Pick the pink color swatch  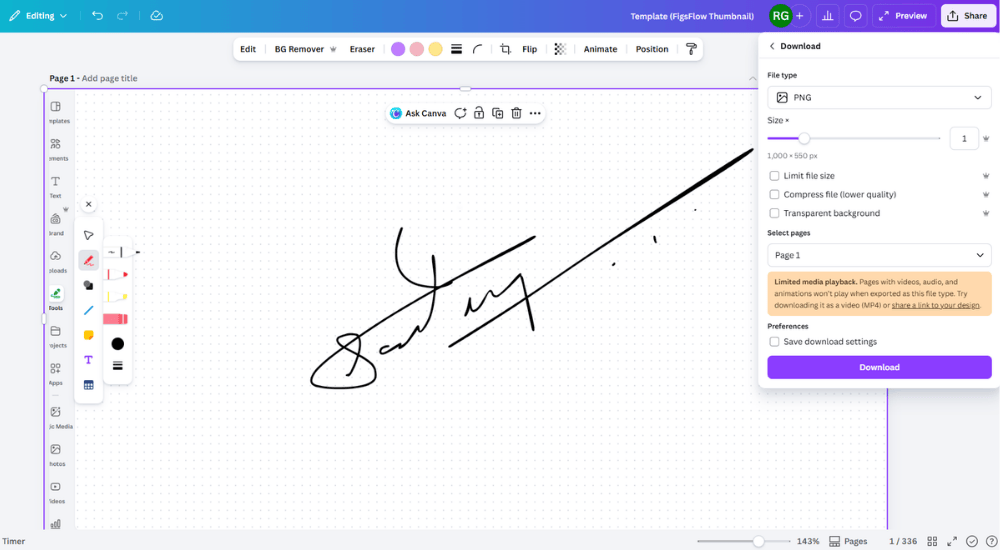pyautogui.click(x=416, y=49)
